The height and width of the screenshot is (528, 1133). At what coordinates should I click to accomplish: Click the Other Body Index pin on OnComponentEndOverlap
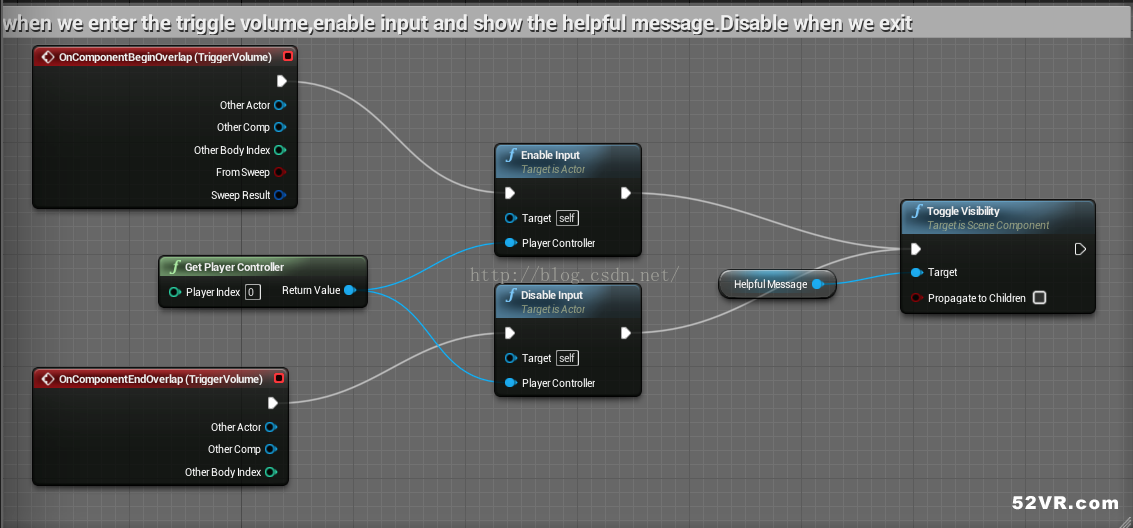[x=271, y=472]
